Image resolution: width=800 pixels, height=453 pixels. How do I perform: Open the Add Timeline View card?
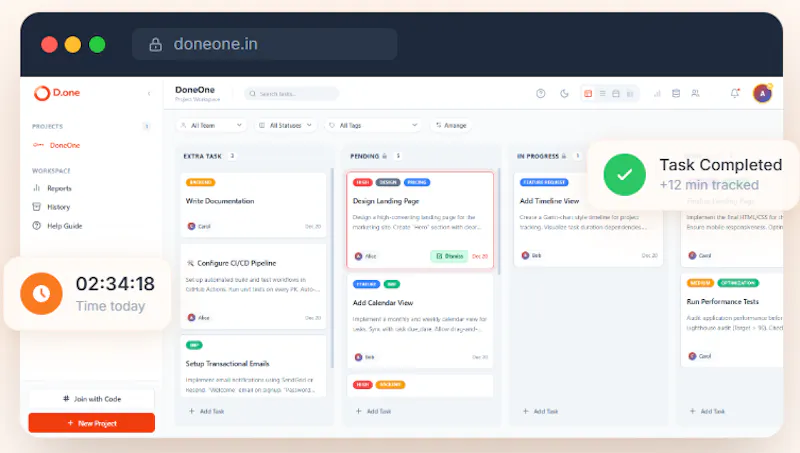click(588, 219)
